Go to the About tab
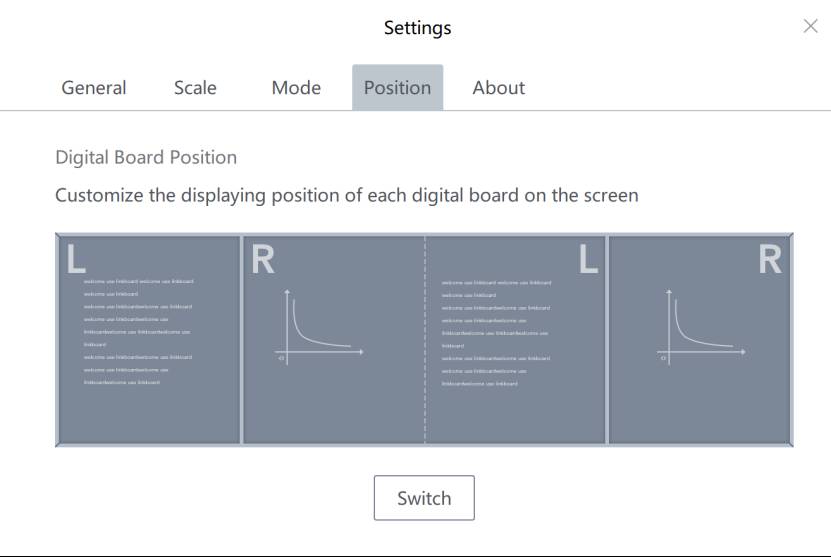This screenshot has height=557, width=831. tap(499, 87)
